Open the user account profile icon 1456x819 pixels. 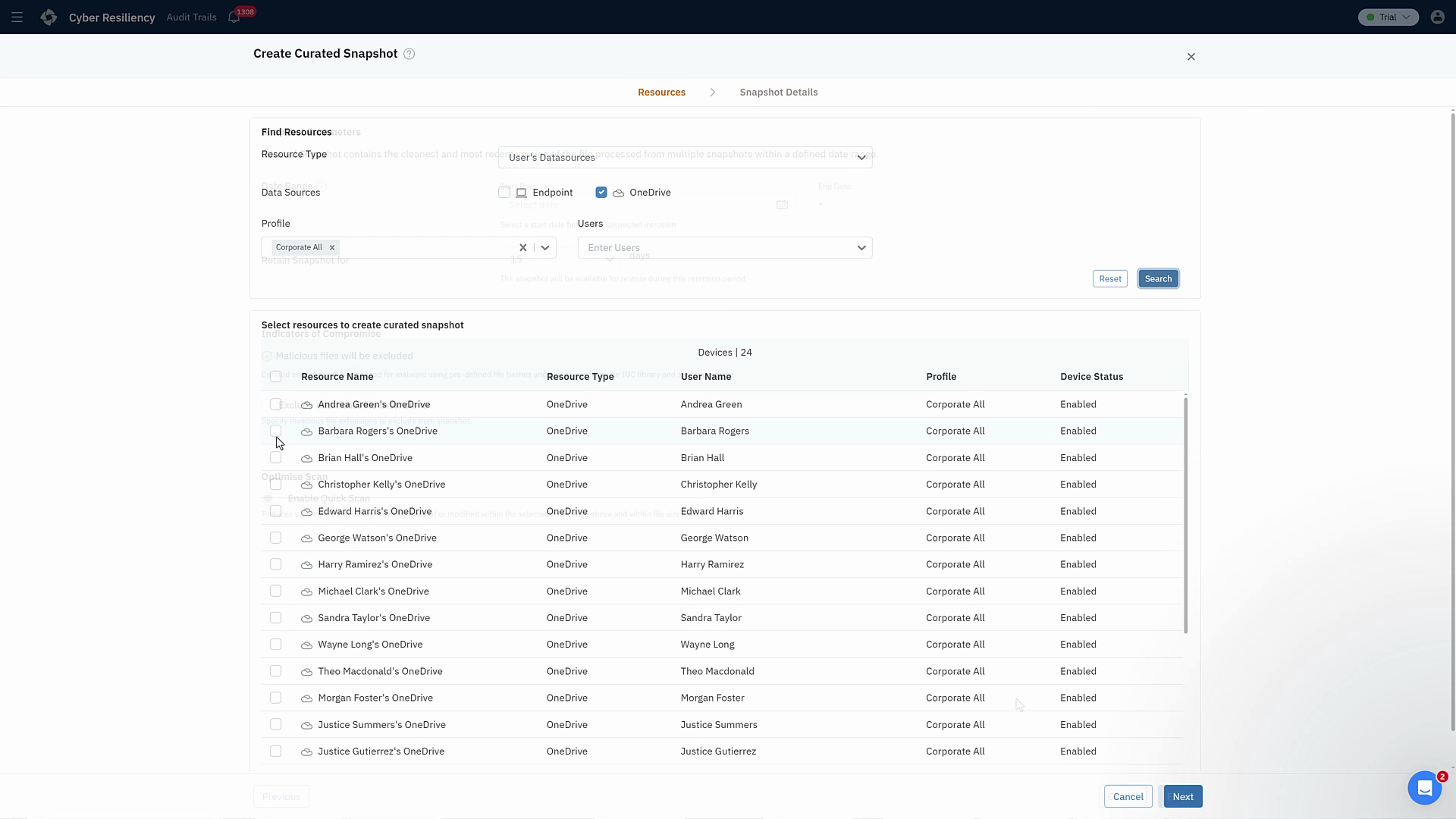click(1437, 17)
